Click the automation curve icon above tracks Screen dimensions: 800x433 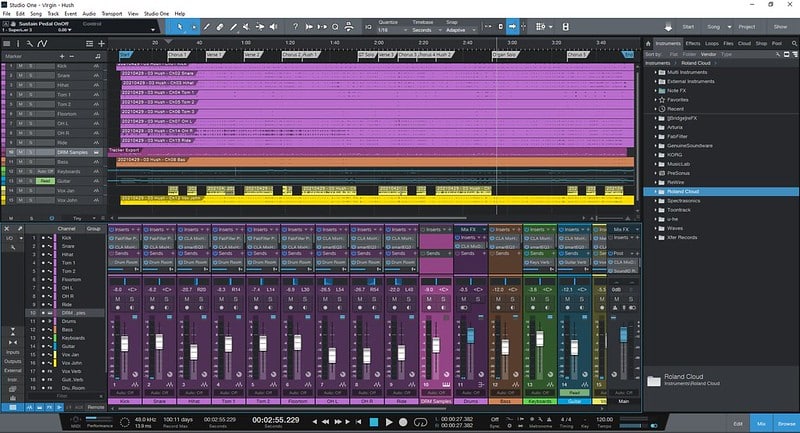point(42,44)
